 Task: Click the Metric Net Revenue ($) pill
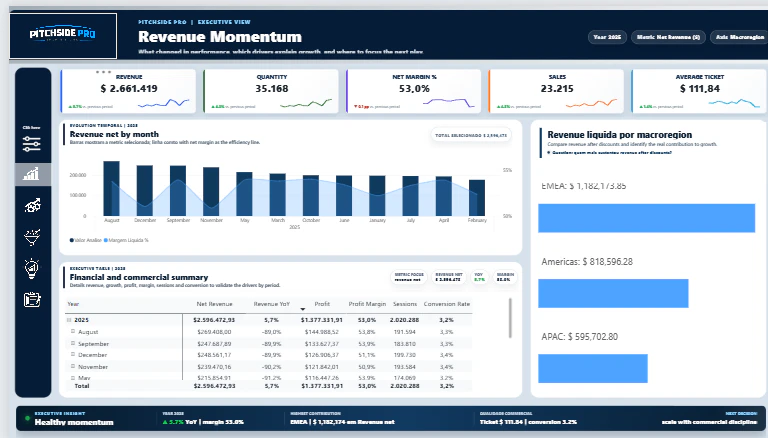tap(668, 37)
